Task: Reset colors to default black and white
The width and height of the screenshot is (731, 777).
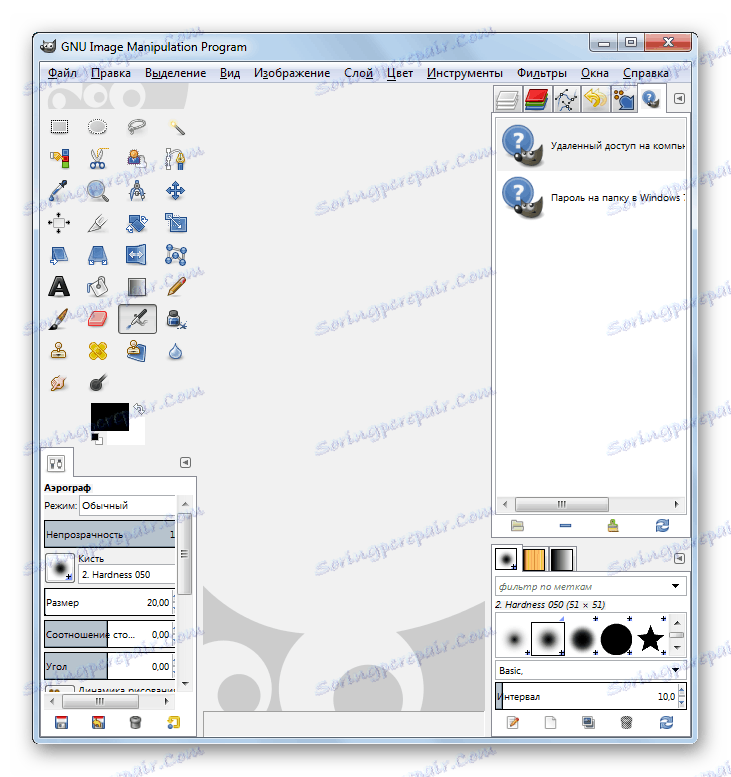Action: point(97,439)
